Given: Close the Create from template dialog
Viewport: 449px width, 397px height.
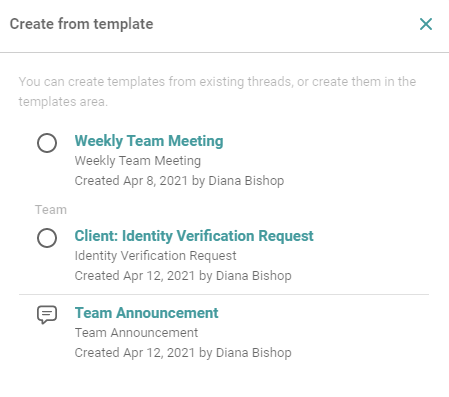Looking at the screenshot, I should pos(426,24).
